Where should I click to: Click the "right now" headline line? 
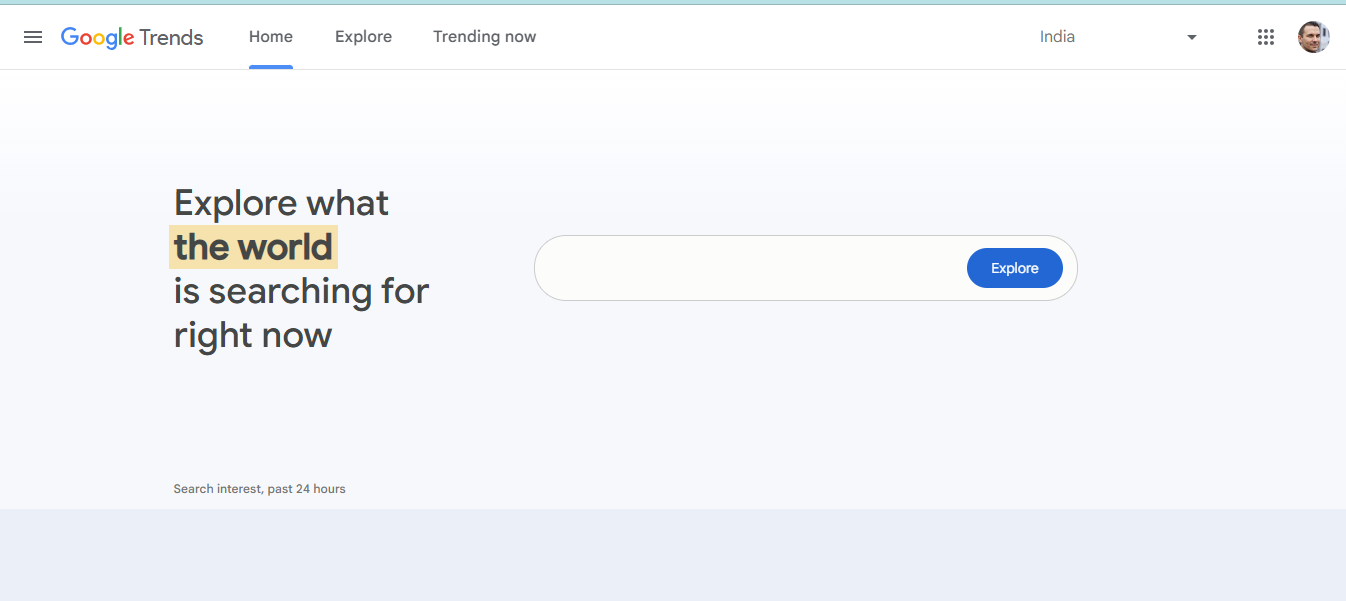pos(253,335)
